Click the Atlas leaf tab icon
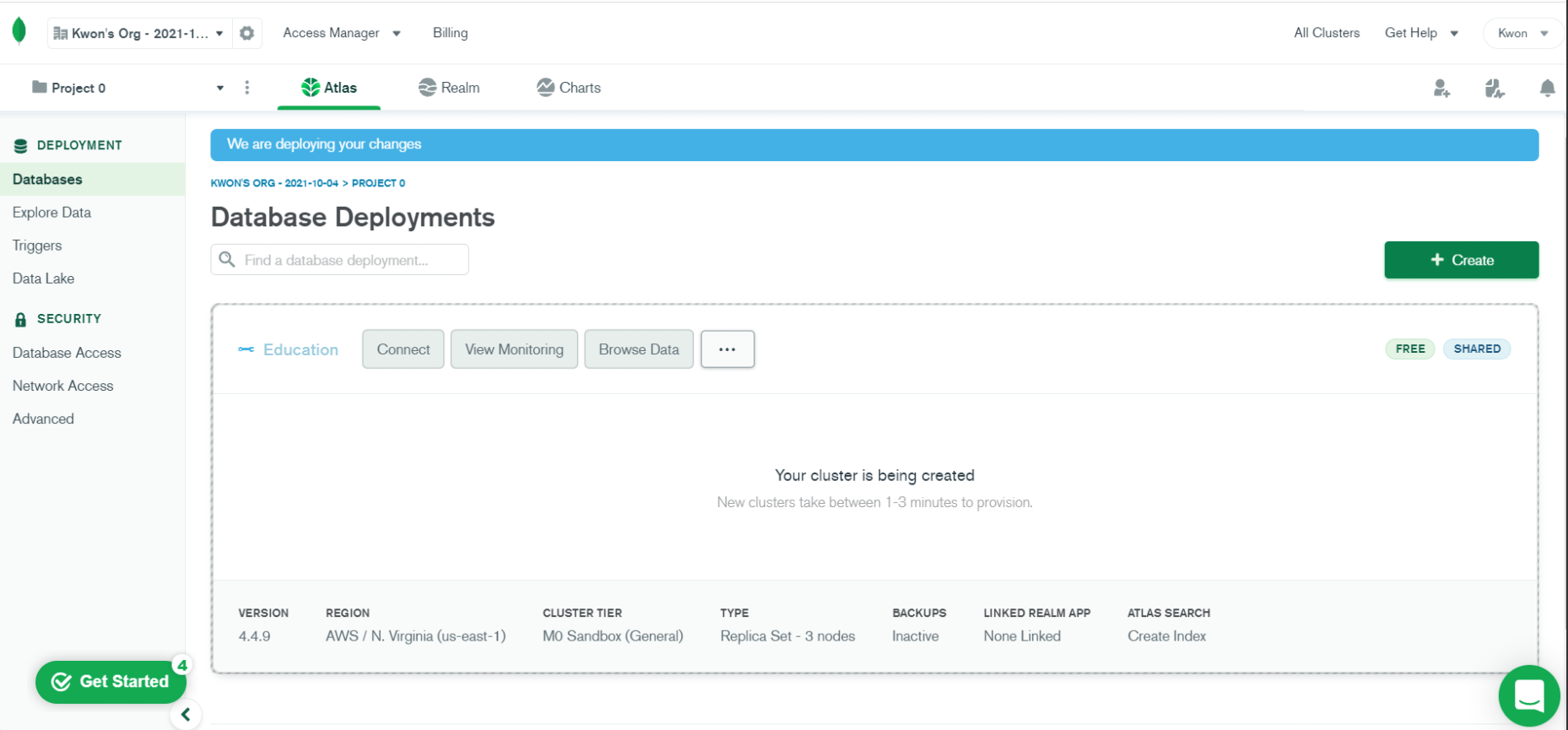 click(x=311, y=87)
